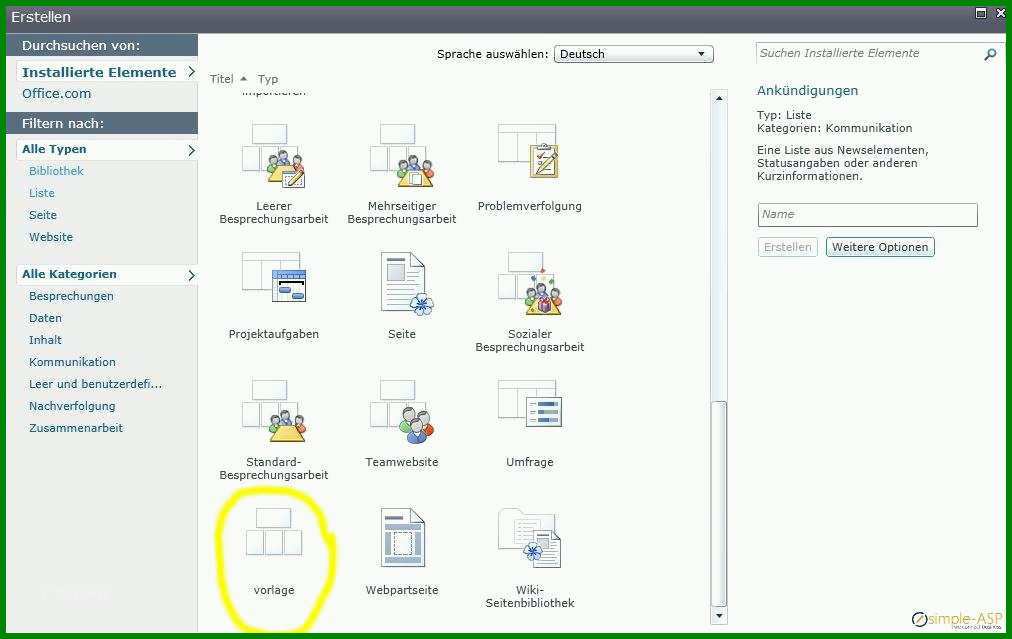The width and height of the screenshot is (1012, 639).
Task: Open Weitere Optionen
Action: coord(880,247)
